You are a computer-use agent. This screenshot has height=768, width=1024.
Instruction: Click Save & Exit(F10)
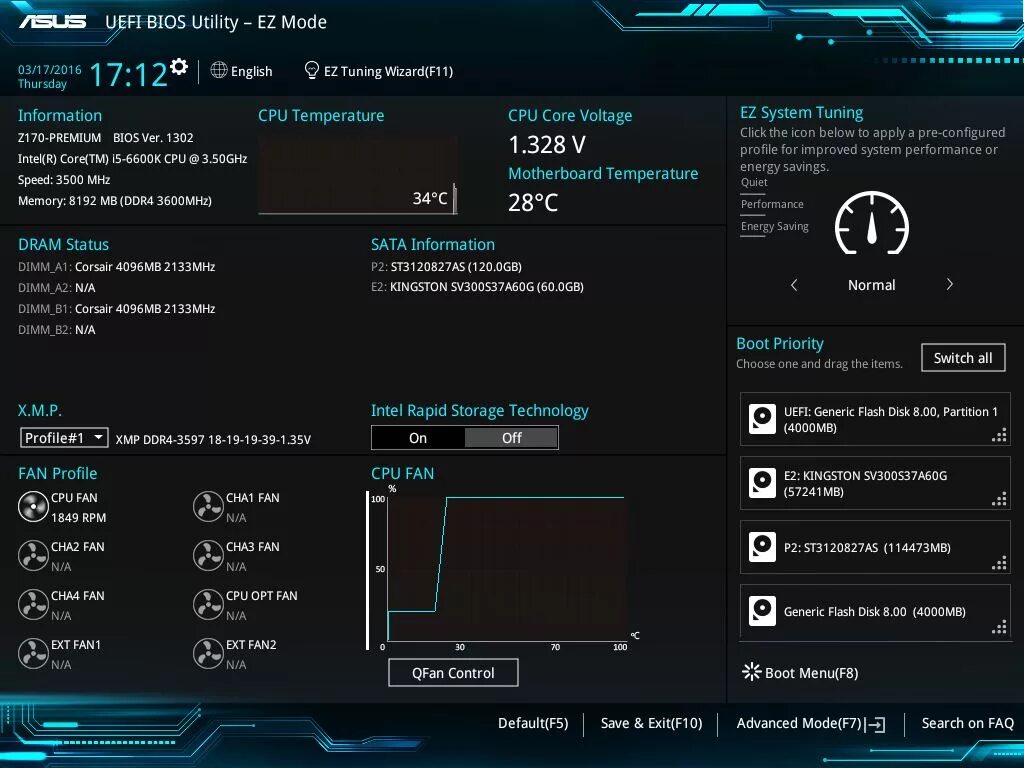(x=651, y=724)
